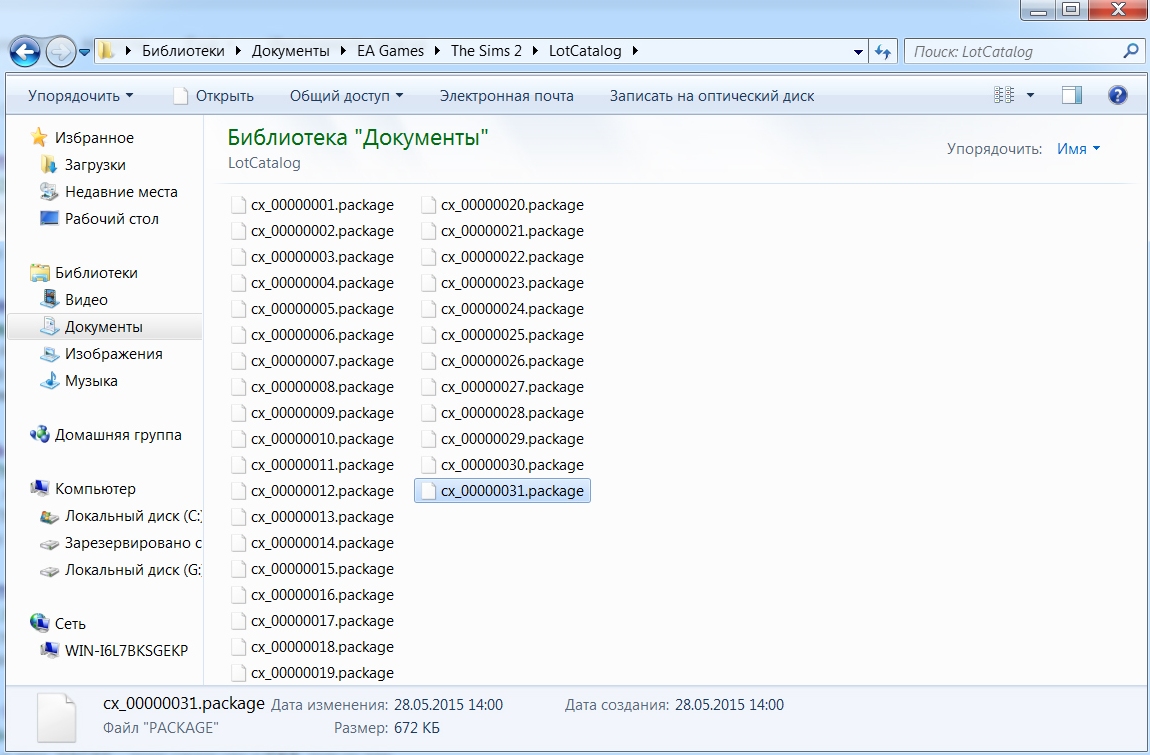
Task: Open the view options dropdown arrow
Action: point(1031,96)
